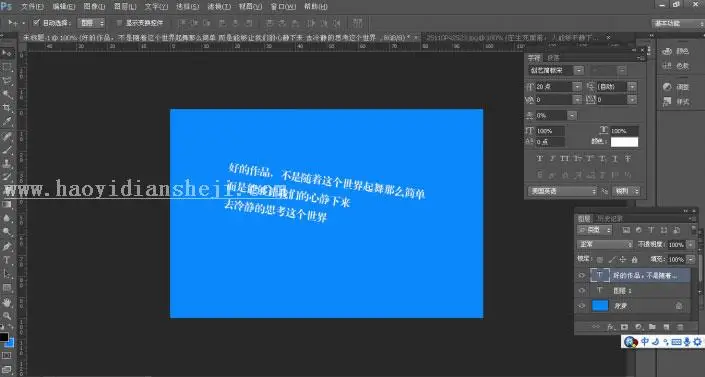
Task: Click the lock image pixels brush icon
Action: [611, 260]
